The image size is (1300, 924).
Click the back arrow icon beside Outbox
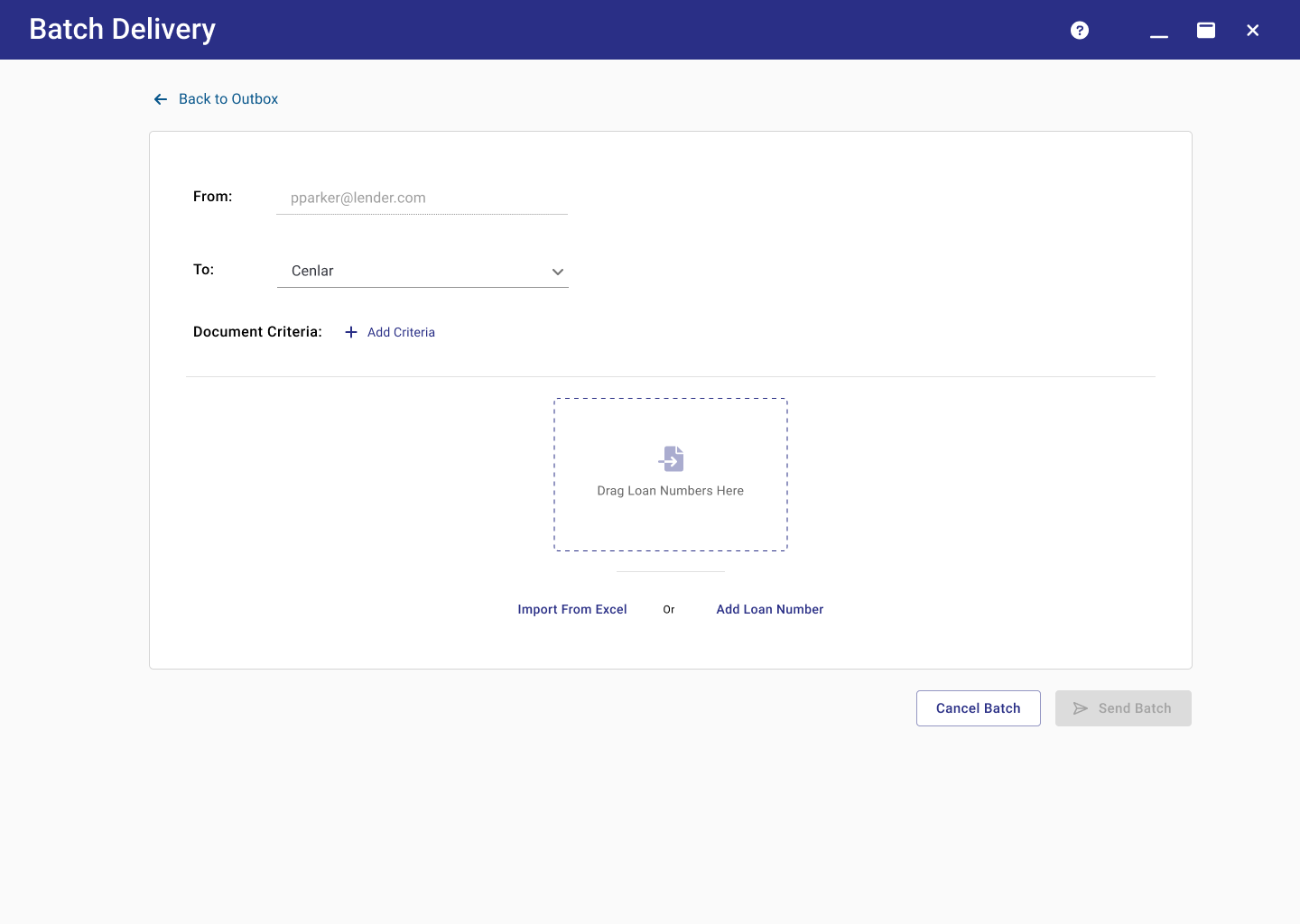[x=161, y=99]
